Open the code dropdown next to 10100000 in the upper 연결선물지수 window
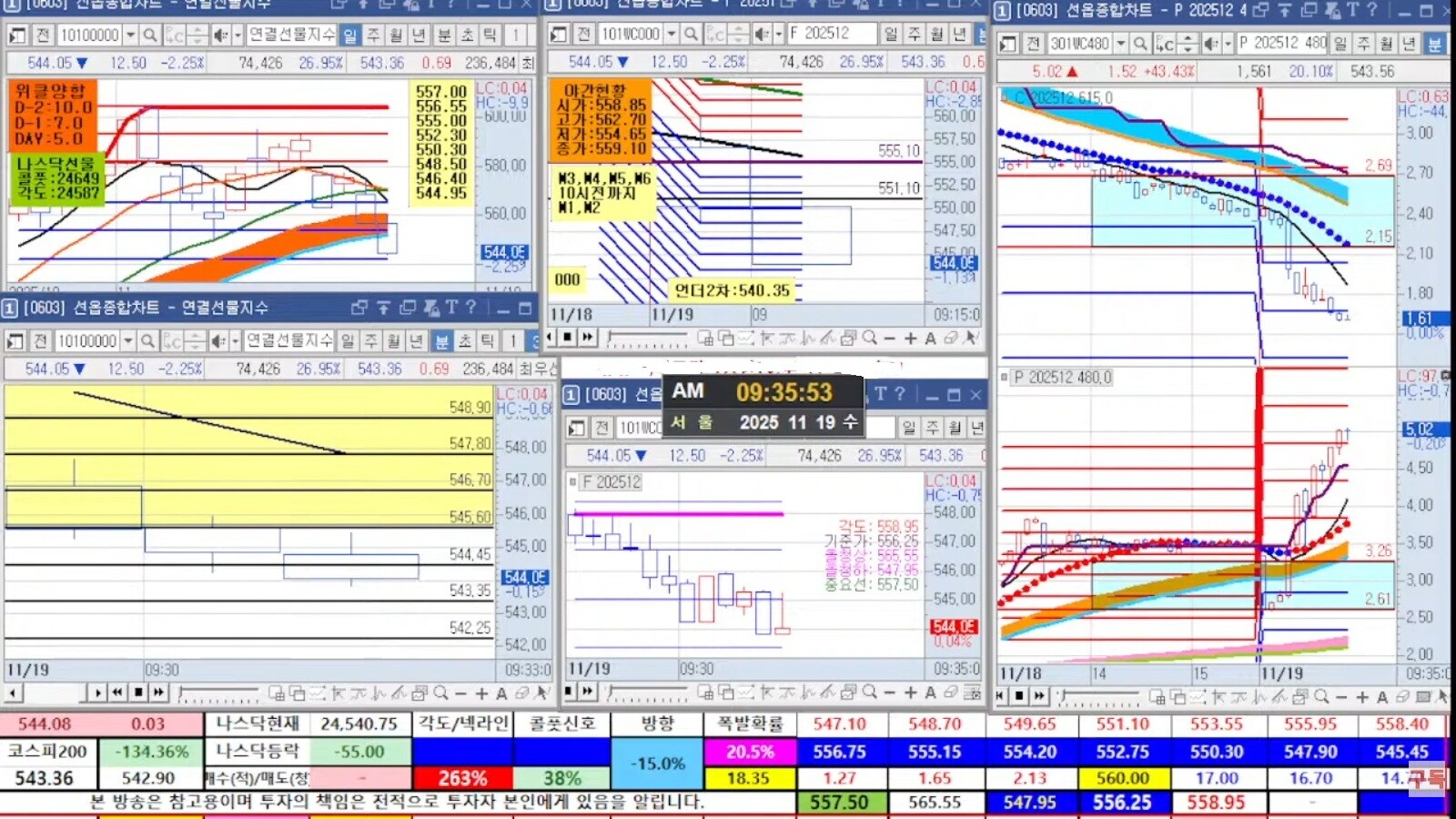The image size is (1456, 819). point(130,35)
